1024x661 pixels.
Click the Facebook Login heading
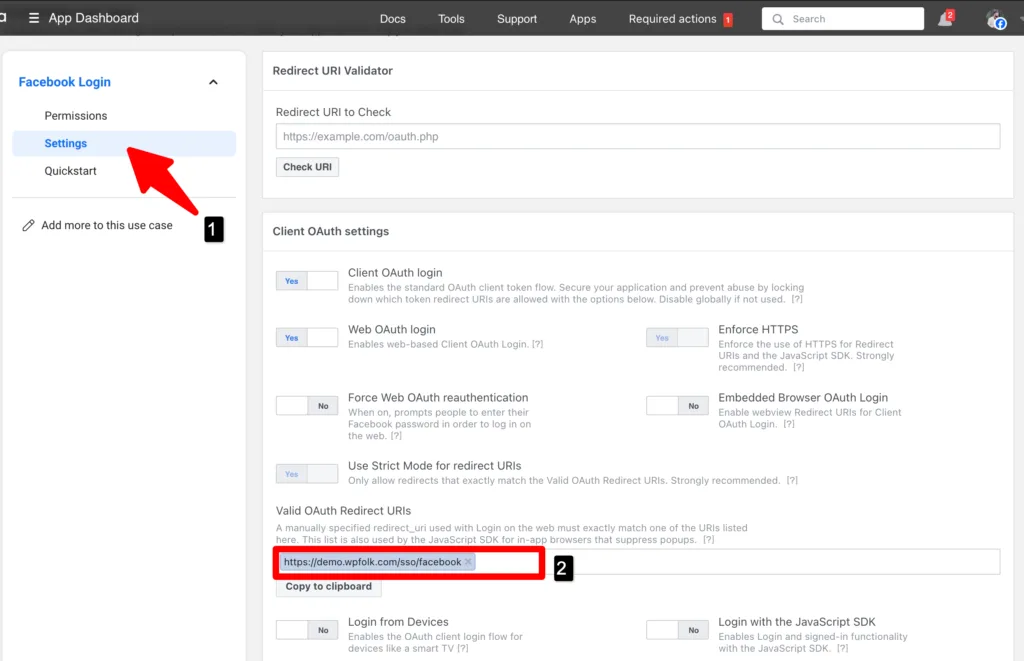[x=65, y=82]
